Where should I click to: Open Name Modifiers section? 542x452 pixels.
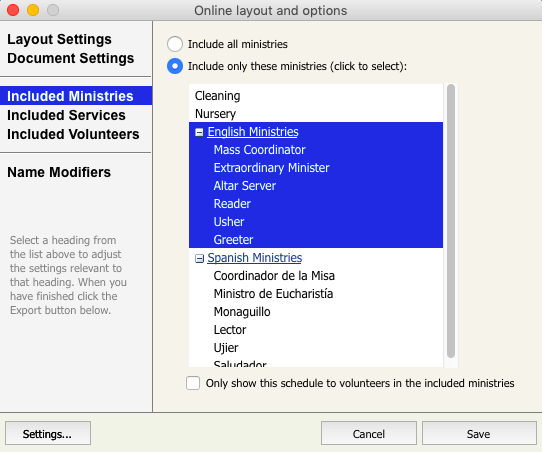pos(59,172)
